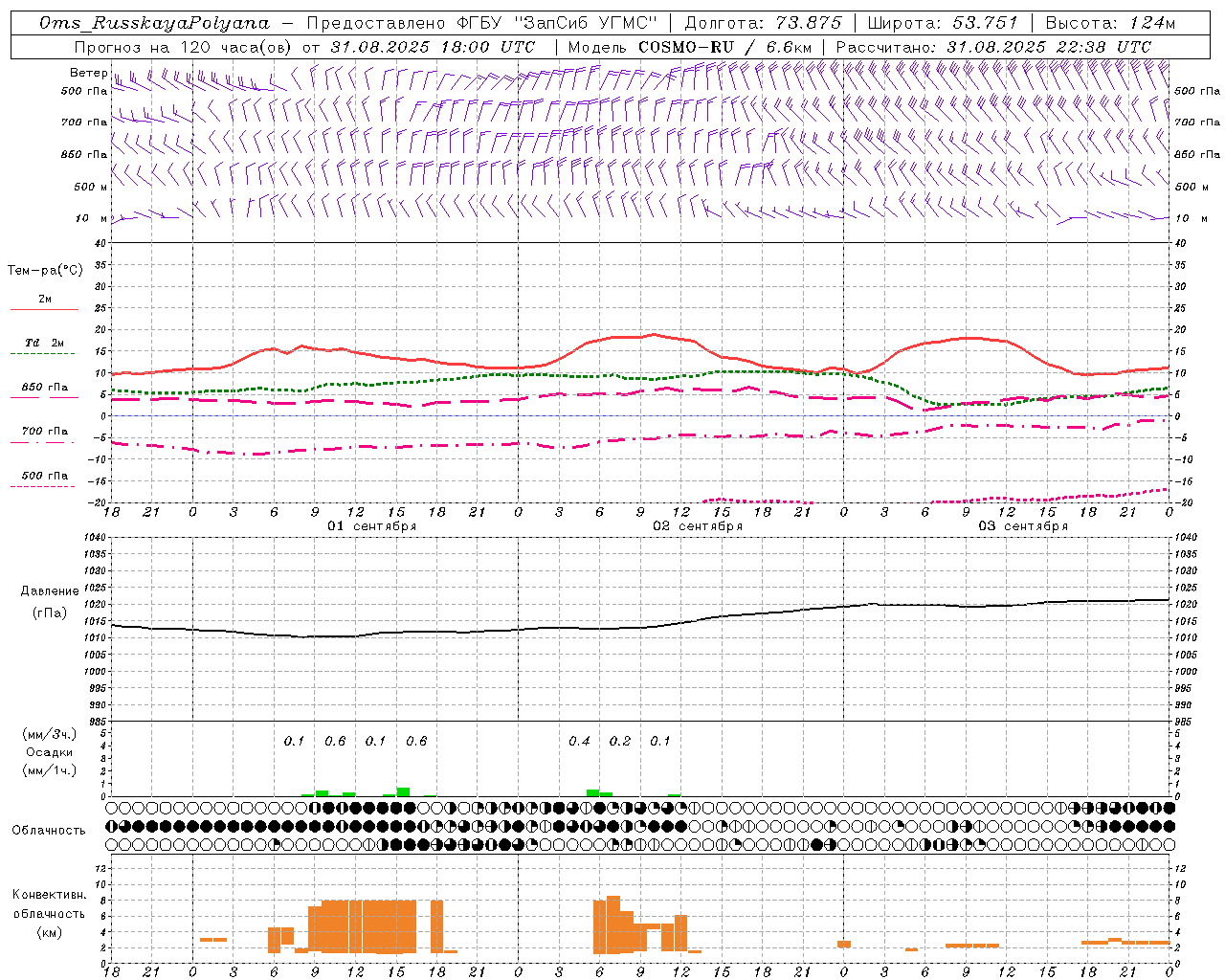Click the 'Облачность' cloudiness label
This screenshot has width=1225, height=980.
pos(49,831)
